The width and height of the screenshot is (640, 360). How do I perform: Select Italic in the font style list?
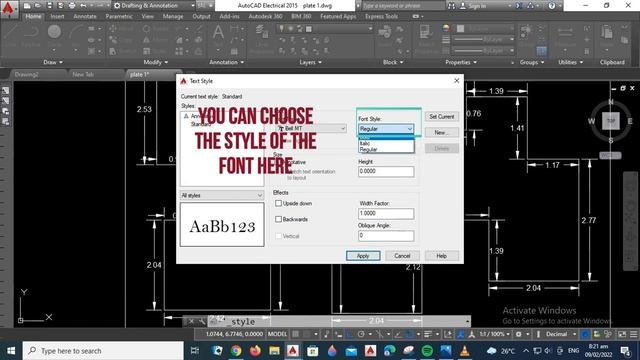(386, 144)
